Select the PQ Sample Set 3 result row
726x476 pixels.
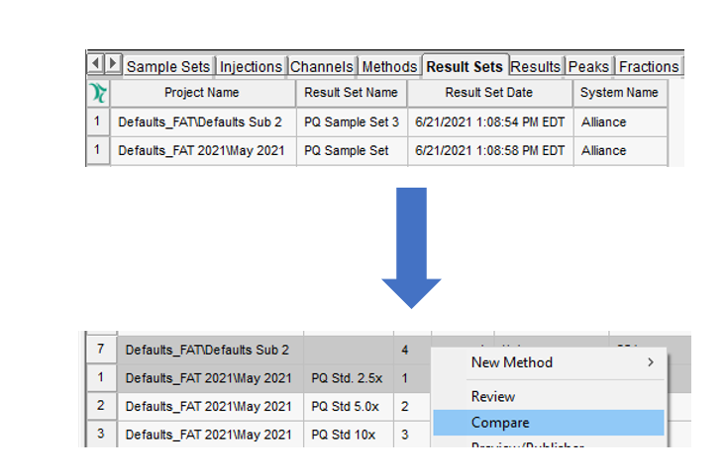[351, 122]
